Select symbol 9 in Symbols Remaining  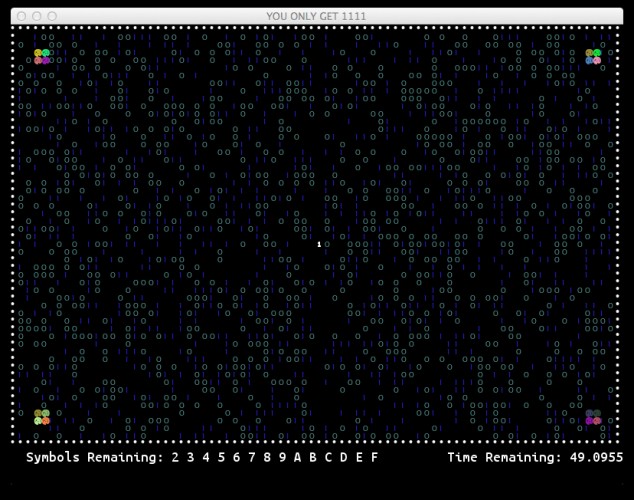(x=282, y=457)
